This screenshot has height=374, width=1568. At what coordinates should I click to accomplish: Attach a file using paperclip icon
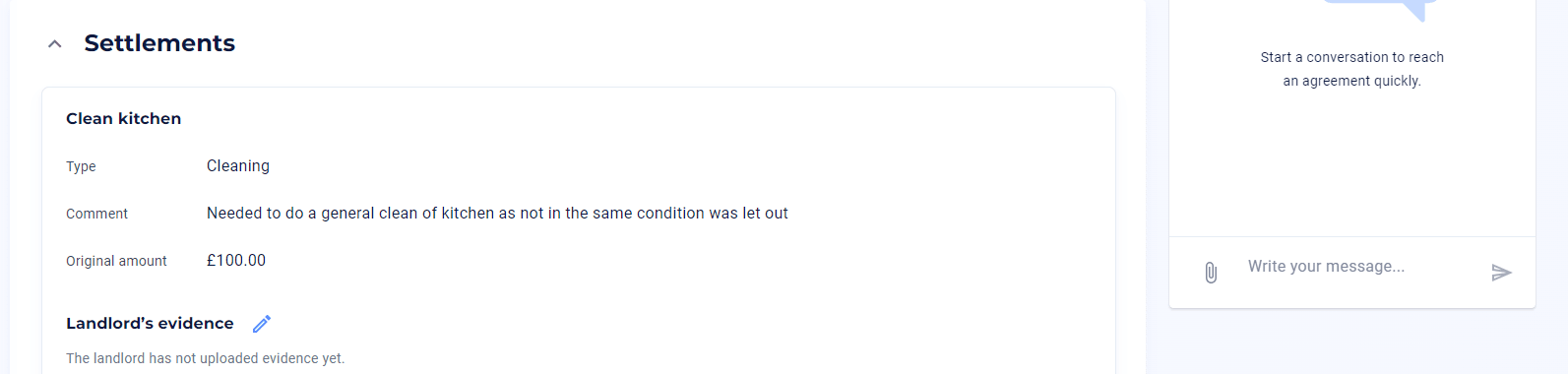pos(1211,273)
